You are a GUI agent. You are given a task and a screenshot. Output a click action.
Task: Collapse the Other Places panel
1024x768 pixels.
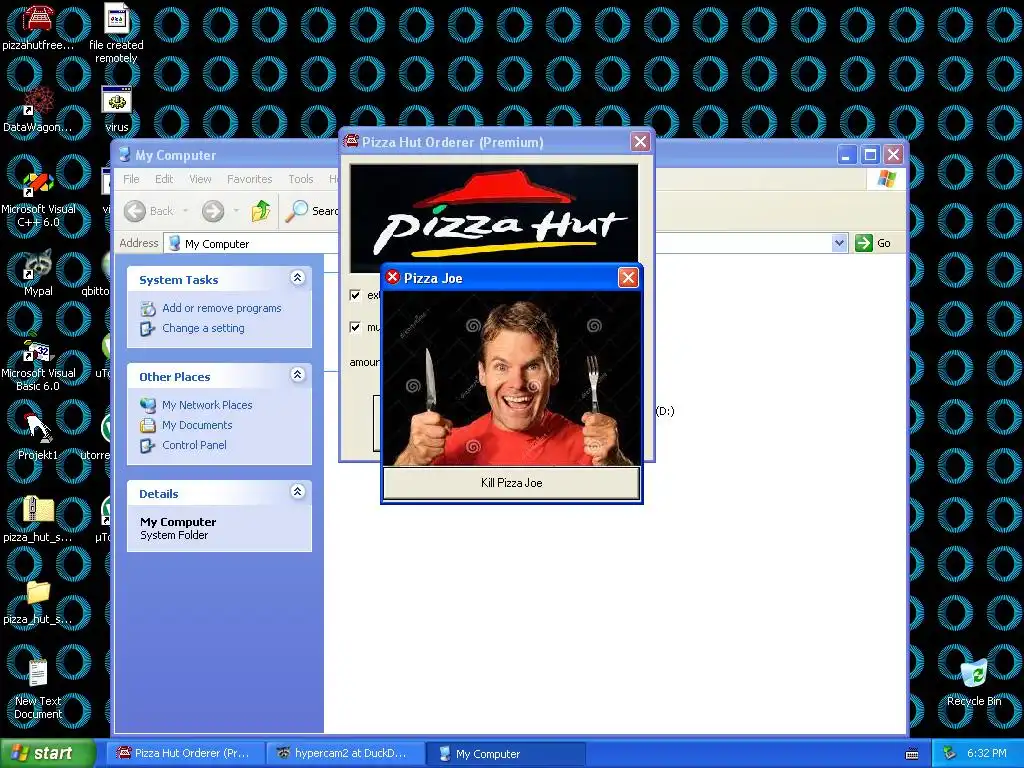click(297, 374)
